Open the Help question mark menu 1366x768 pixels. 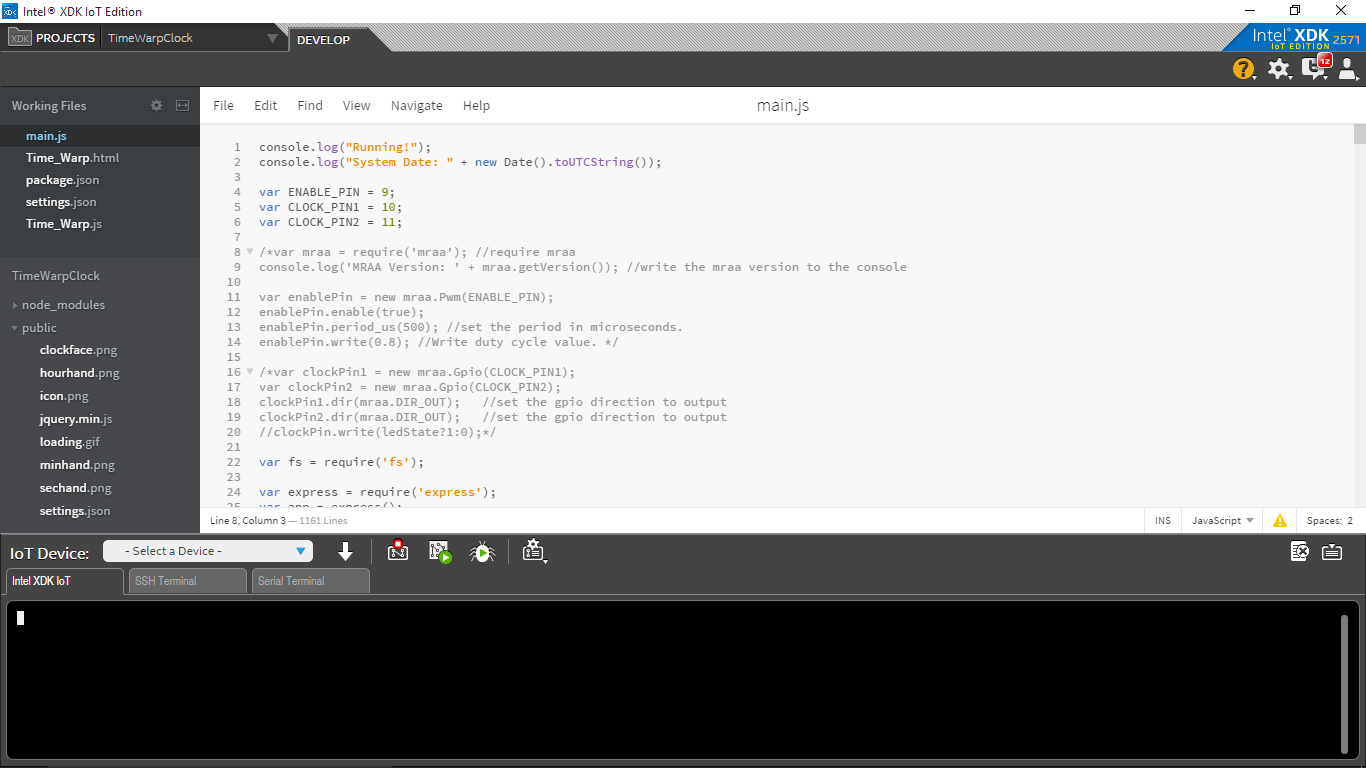pyautogui.click(x=1243, y=69)
